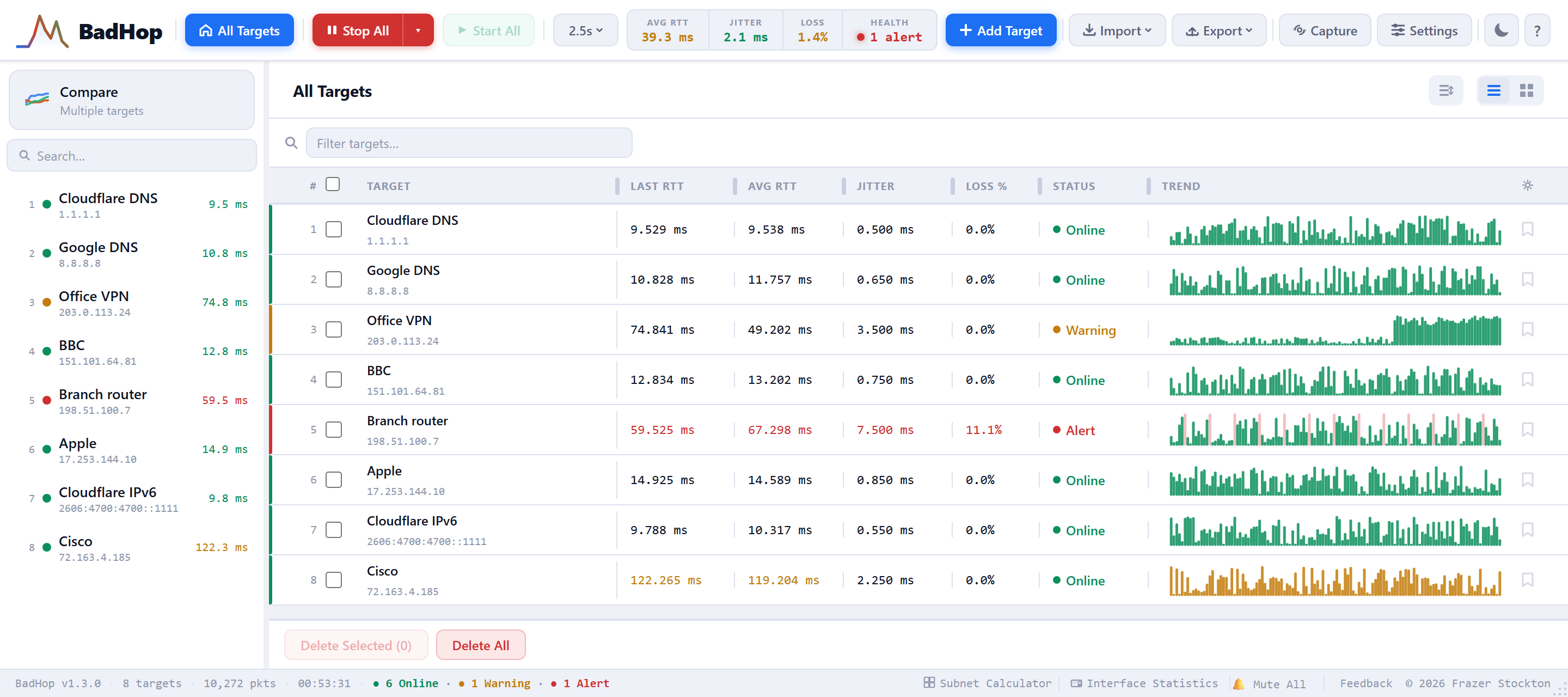Screen dimensions: 1568x697
Task: Bookmark the BBC row
Action: click(x=1527, y=379)
